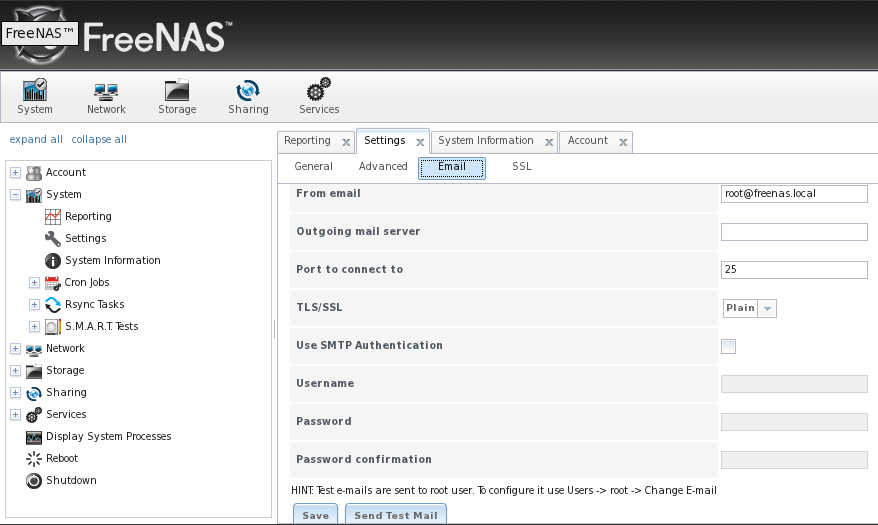878x525 pixels.
Task: Select the Advanced settings sub-tab
Action: (x=383, y=166)
